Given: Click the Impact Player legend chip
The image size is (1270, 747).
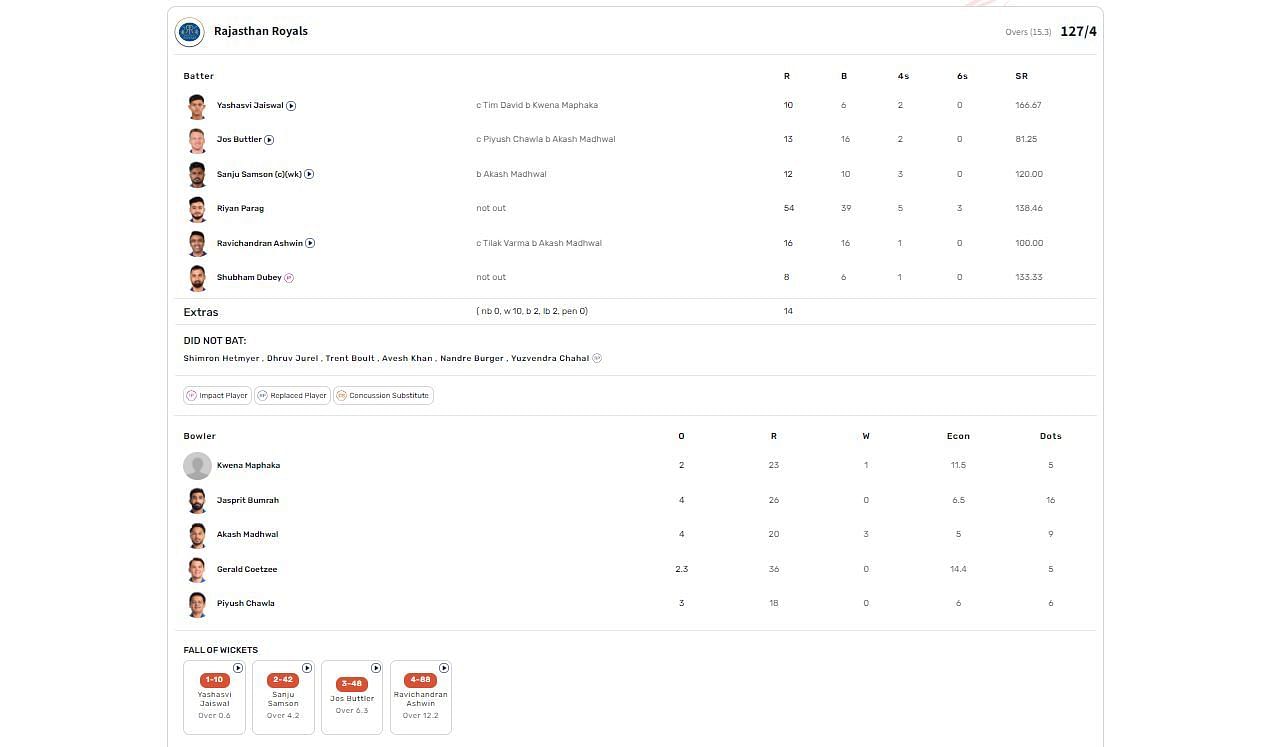Looking at the screenshot, I should click(217, 396).
